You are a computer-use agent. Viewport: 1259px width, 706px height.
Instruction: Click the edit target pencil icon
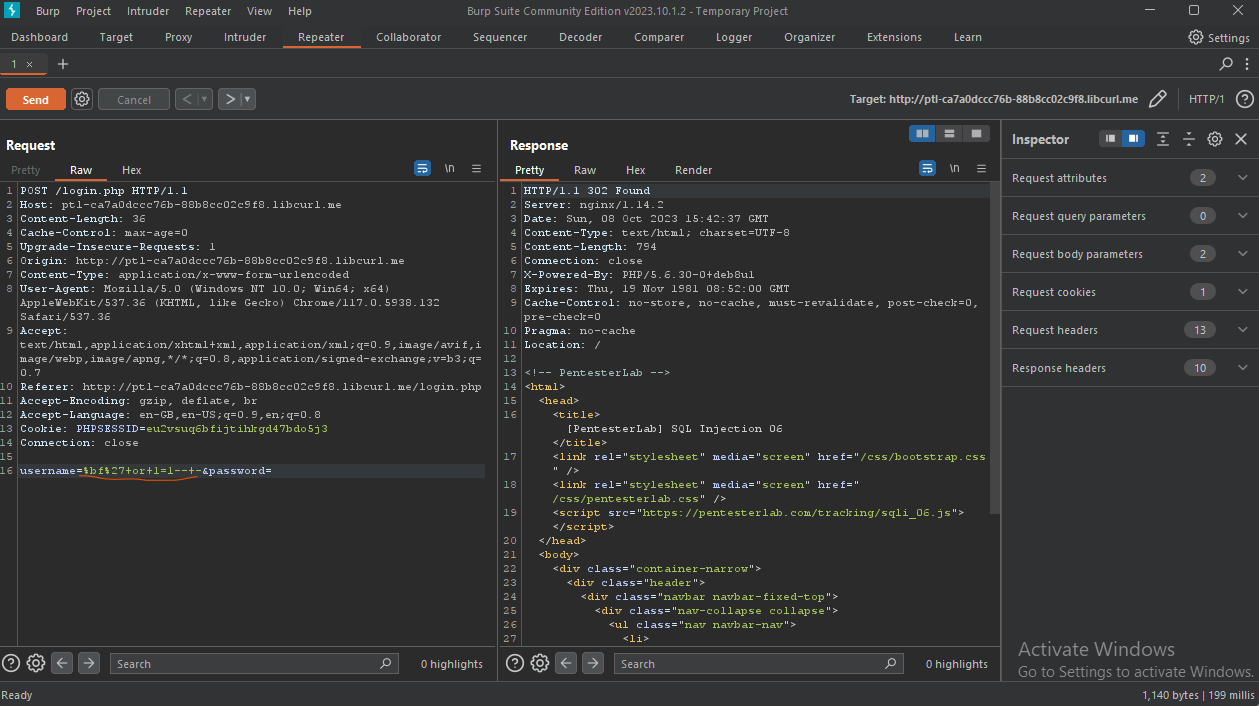click(1157, 99)
